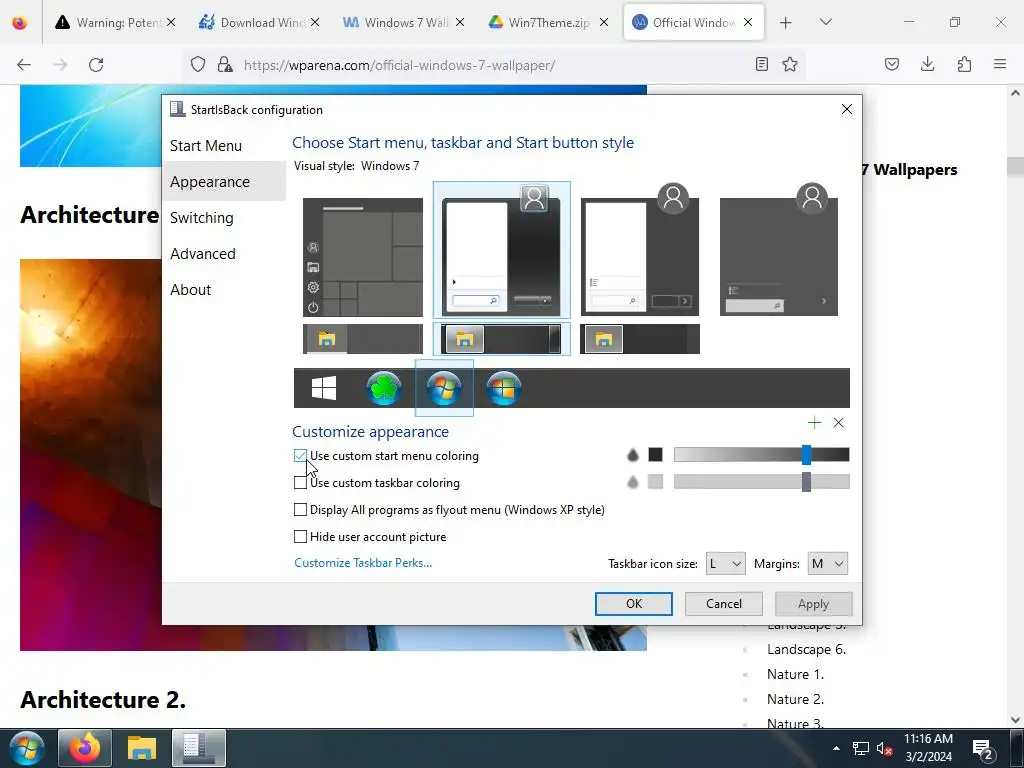The width and height of the screenshot is (1024, 768).
Task: Show hidden system tray icons
Action: [x=836, y=748]
